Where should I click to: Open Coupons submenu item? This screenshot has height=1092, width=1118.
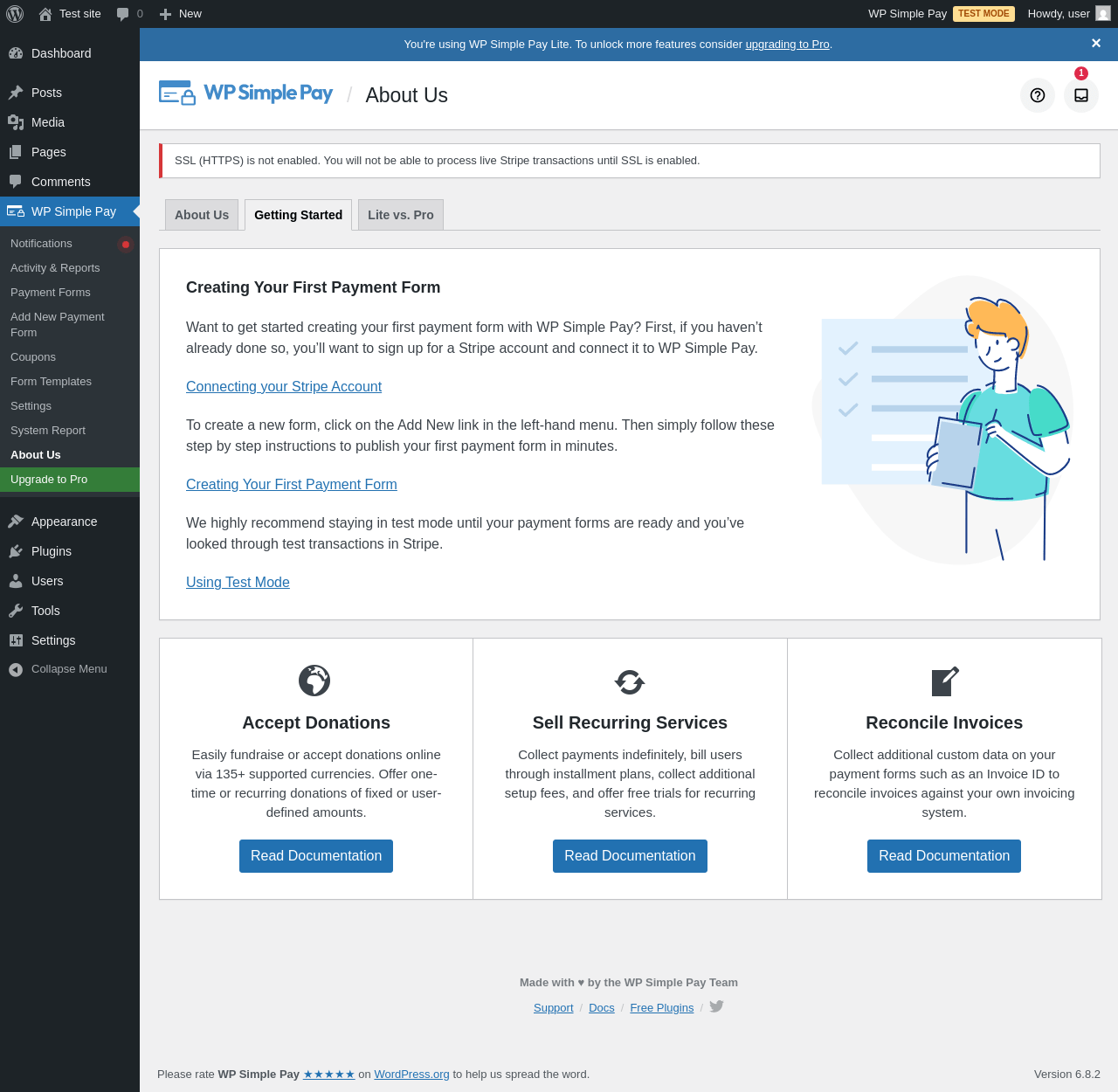[70, 357]
